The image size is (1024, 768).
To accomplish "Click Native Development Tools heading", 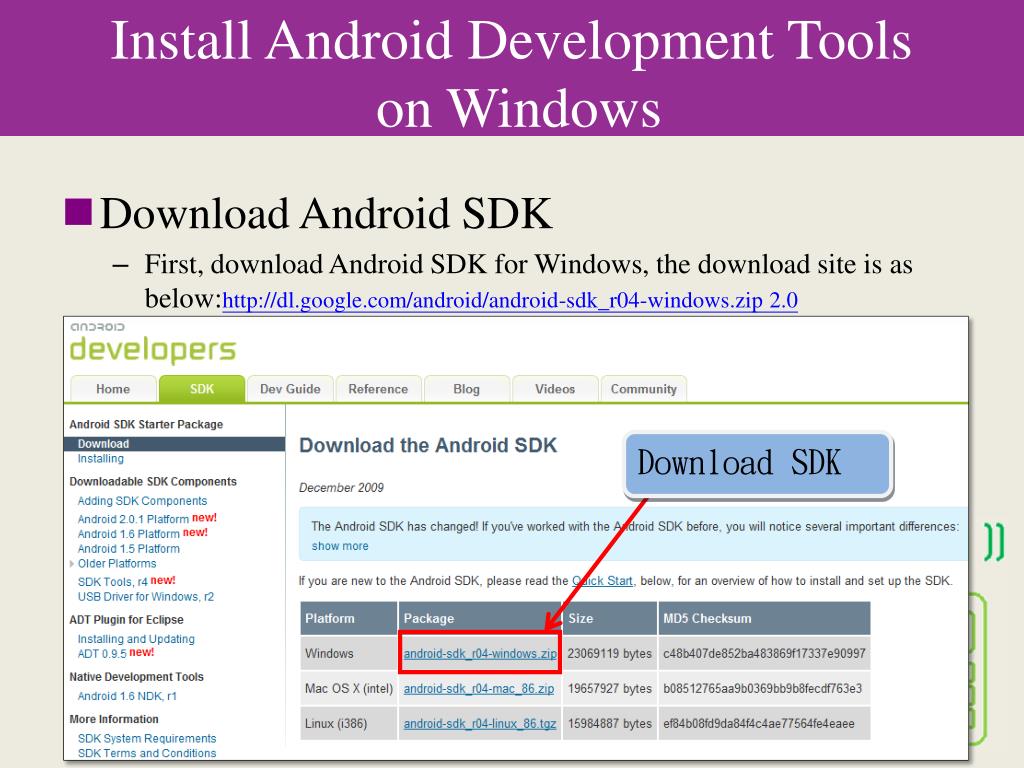I will tap(136, 677).
